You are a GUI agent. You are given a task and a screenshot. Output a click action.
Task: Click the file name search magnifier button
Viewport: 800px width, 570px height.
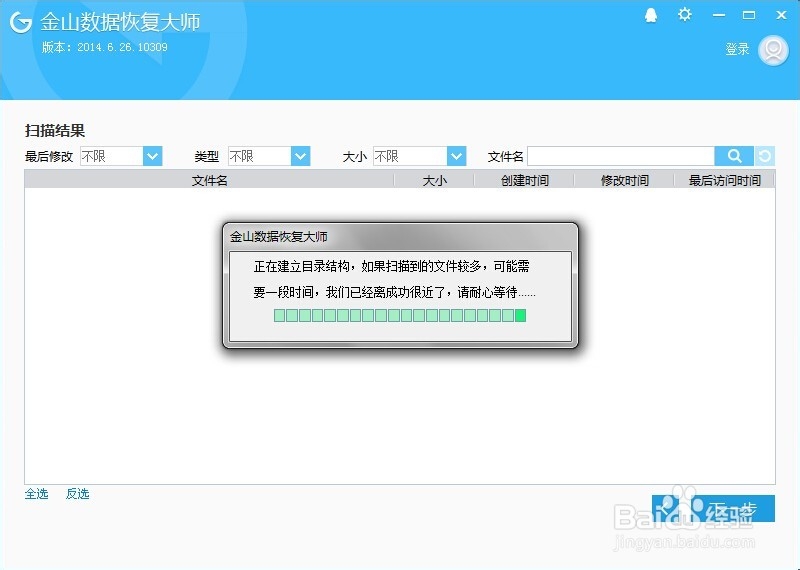point(734,156)
